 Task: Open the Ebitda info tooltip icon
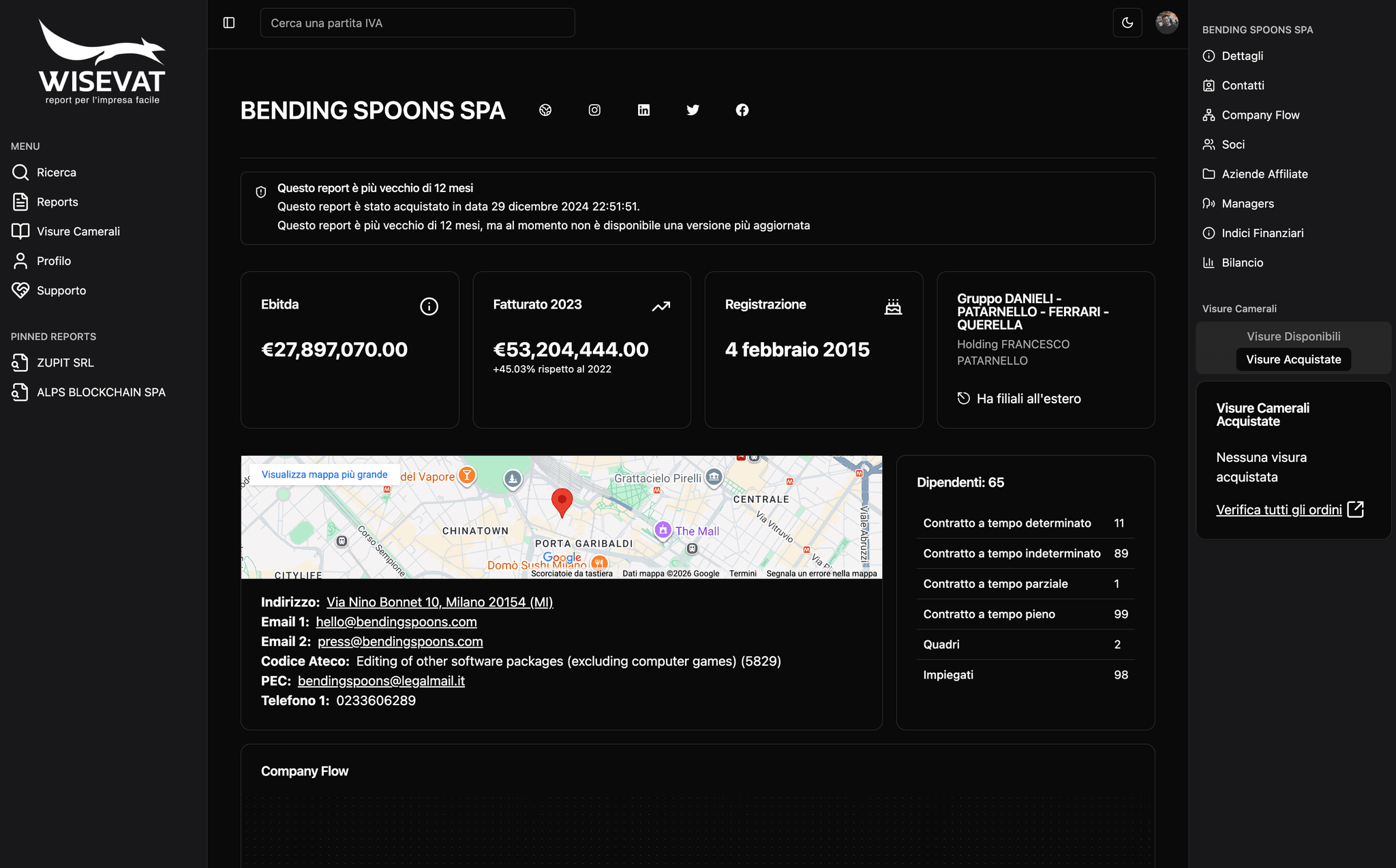coord(429,306)
